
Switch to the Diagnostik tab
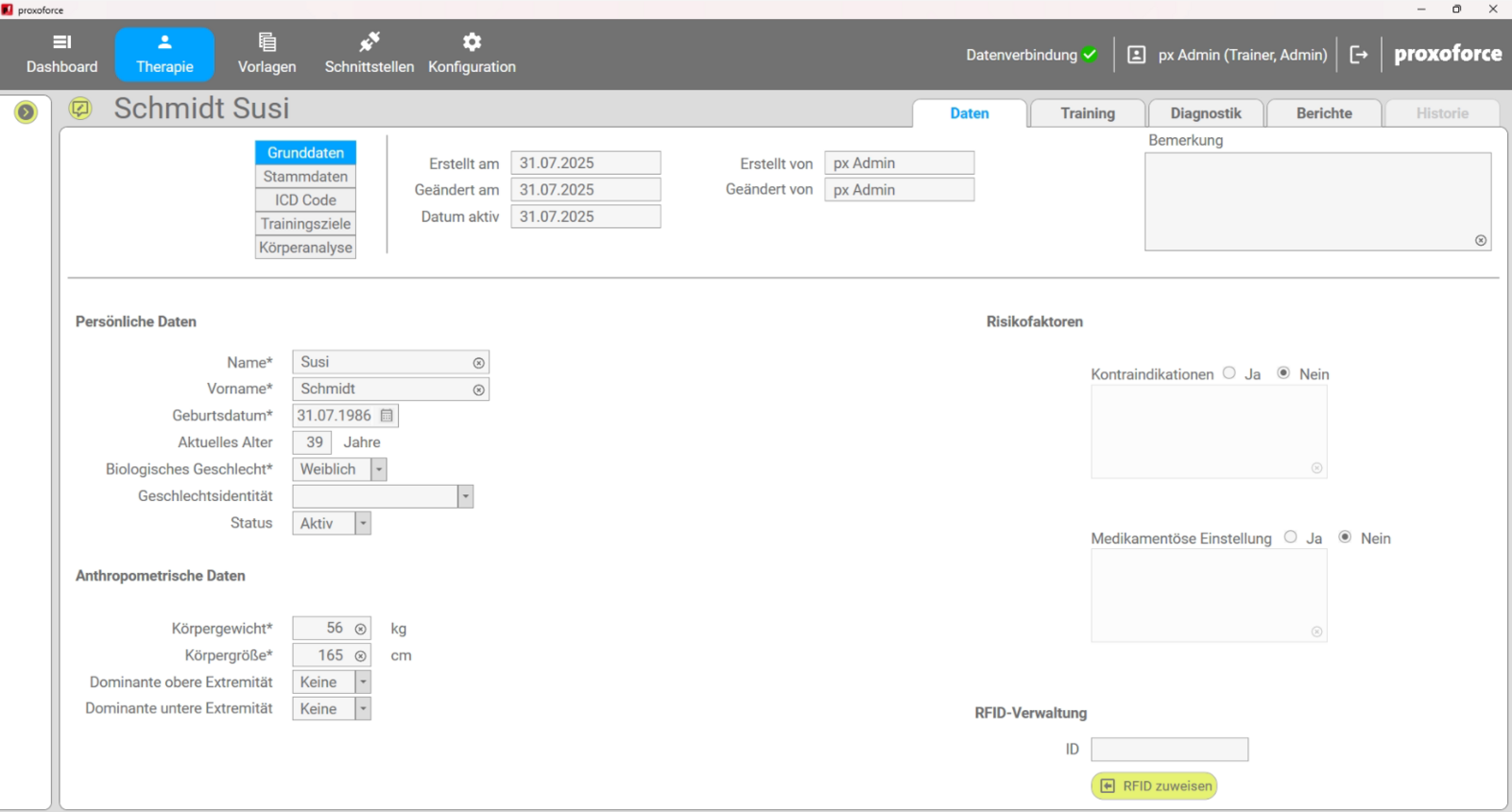coord(1205,113)
